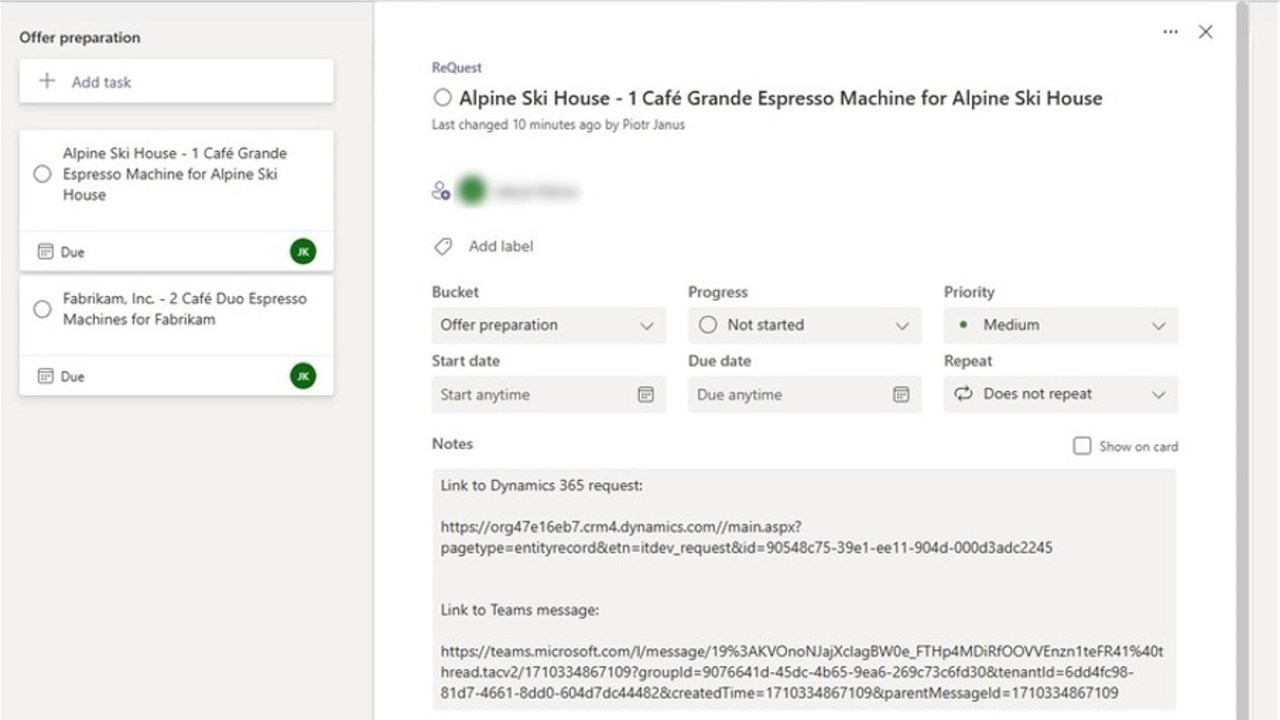Viewport: 1280px width, 720px height.
Task: Click the repeat arrows icon
Action: coord(963,394)
